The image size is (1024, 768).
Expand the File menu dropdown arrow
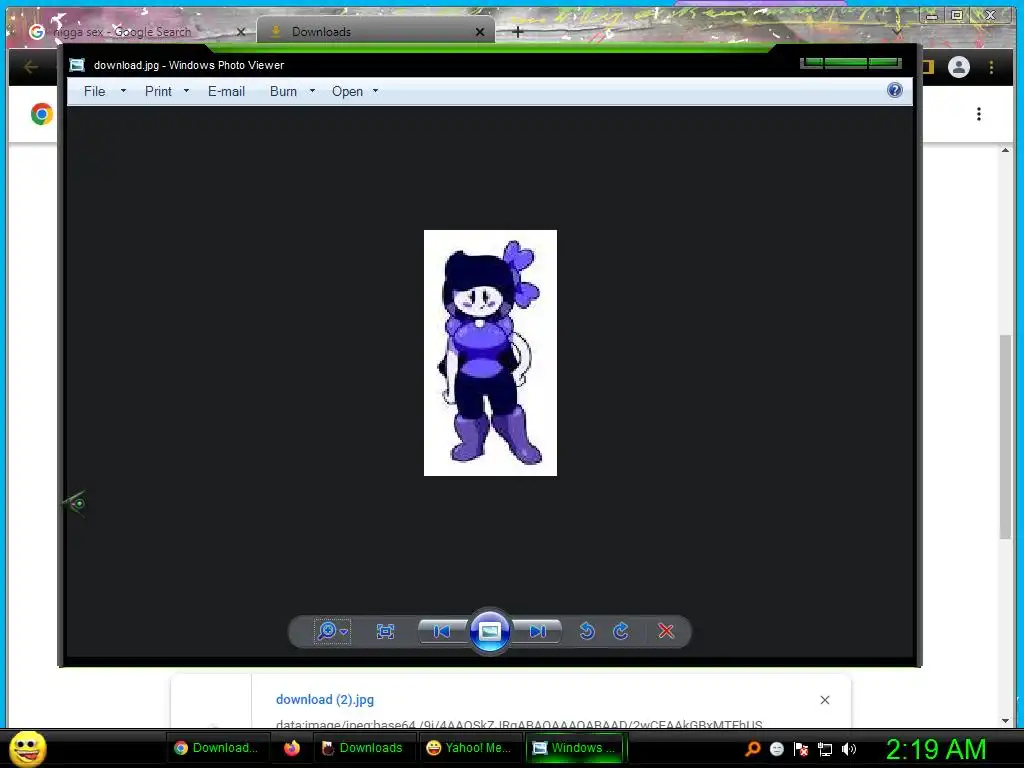(123, 91)
